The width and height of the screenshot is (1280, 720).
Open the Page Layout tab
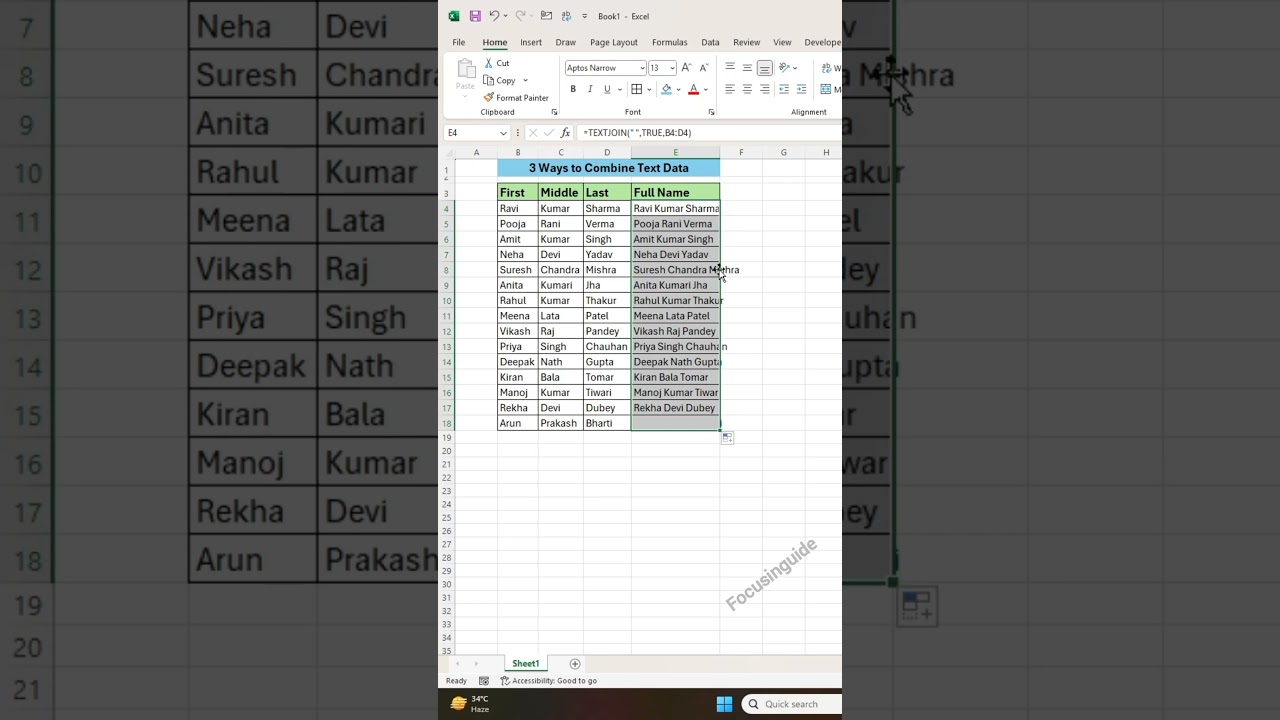[614, 42]
